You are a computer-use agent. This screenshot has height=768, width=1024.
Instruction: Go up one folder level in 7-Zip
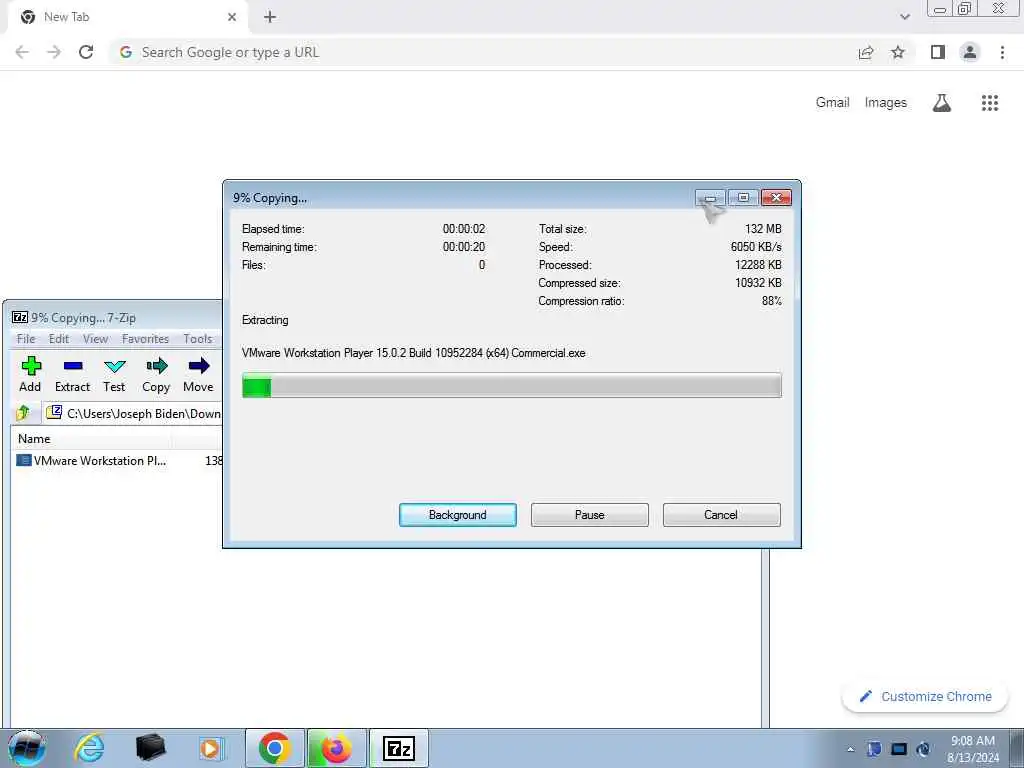point(24,413)
